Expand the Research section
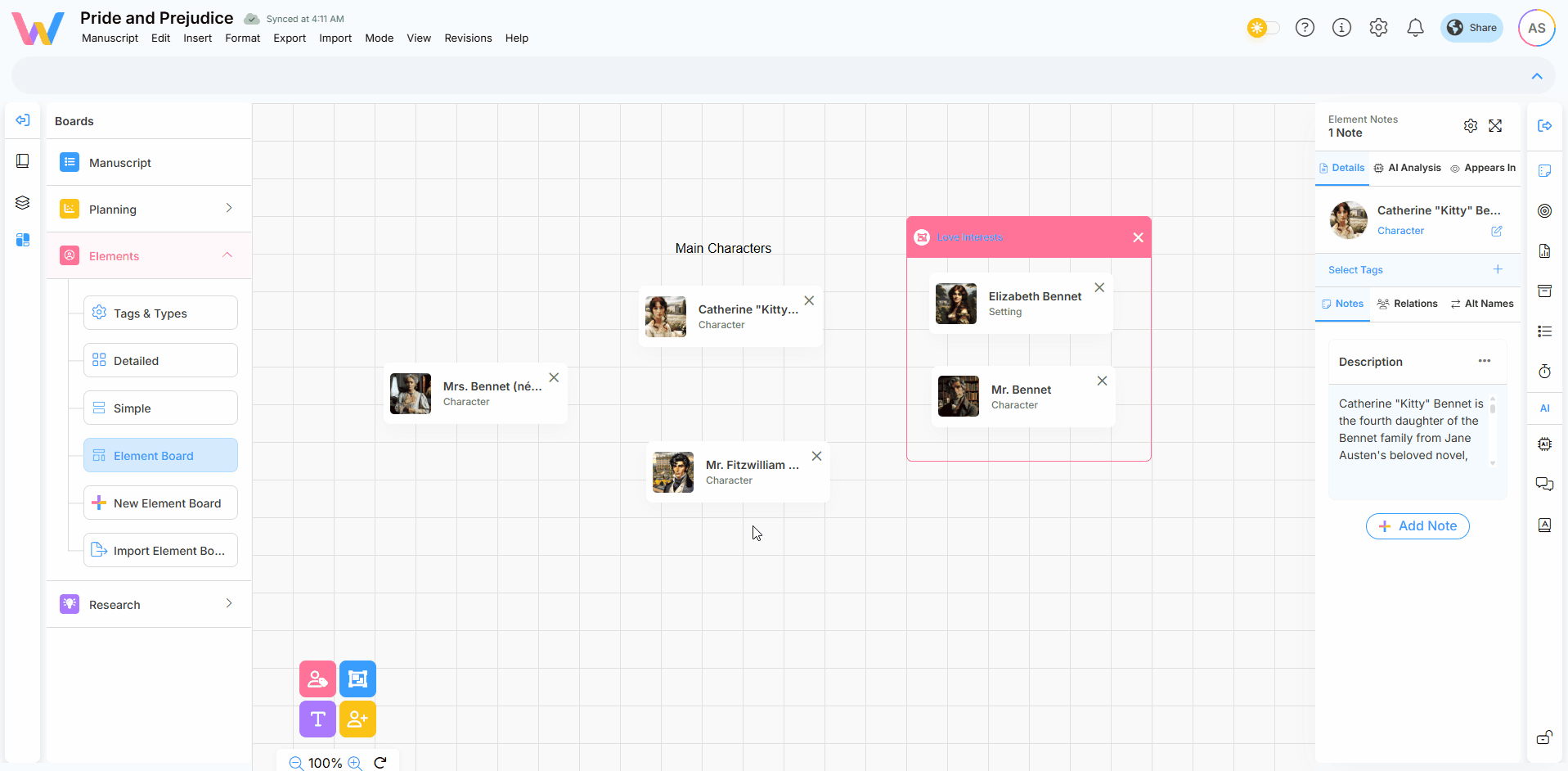 [x=228, y=604]
